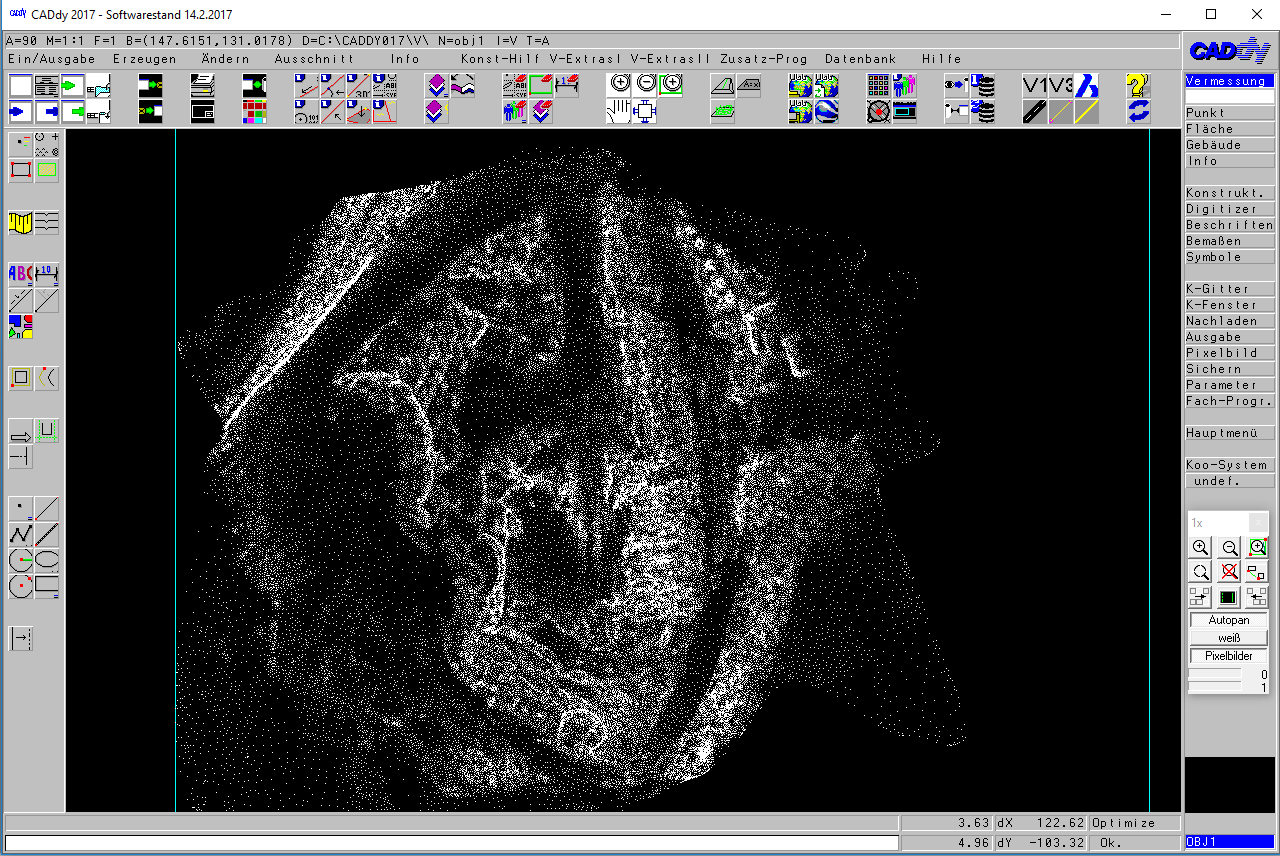Screen dimensions: 1280x856
Task: Click the V1 toolbar icon
Action: pos(1035,86)
